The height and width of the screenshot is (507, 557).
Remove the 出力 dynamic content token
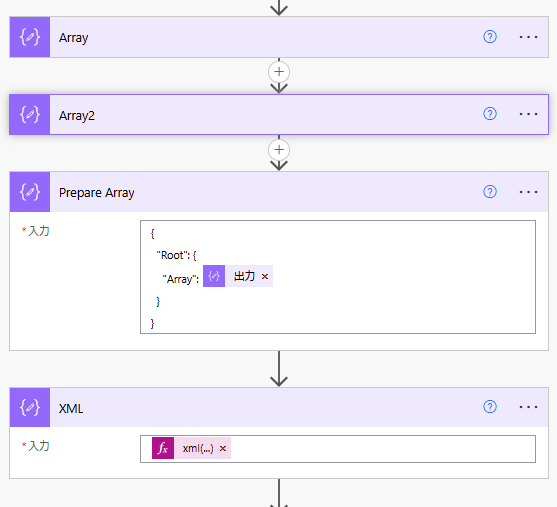click(x=265, y=276)
